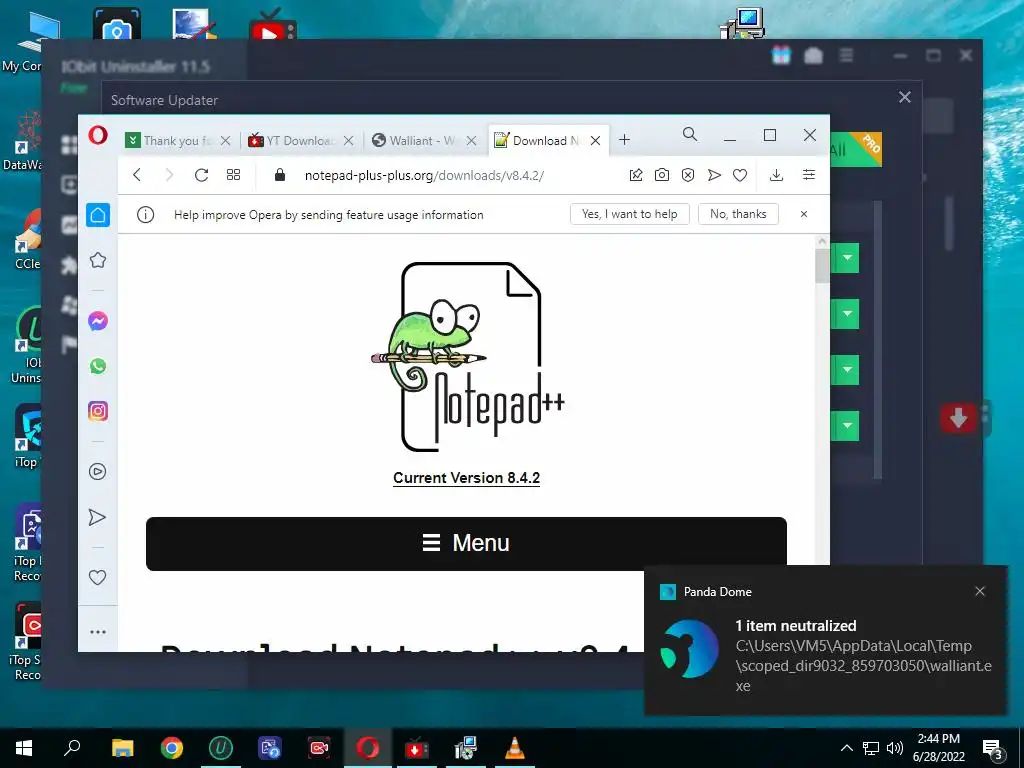Viewport: 1024px width, 768px height.
Task: Open Opera main menu logo
Action: [98, 135]
